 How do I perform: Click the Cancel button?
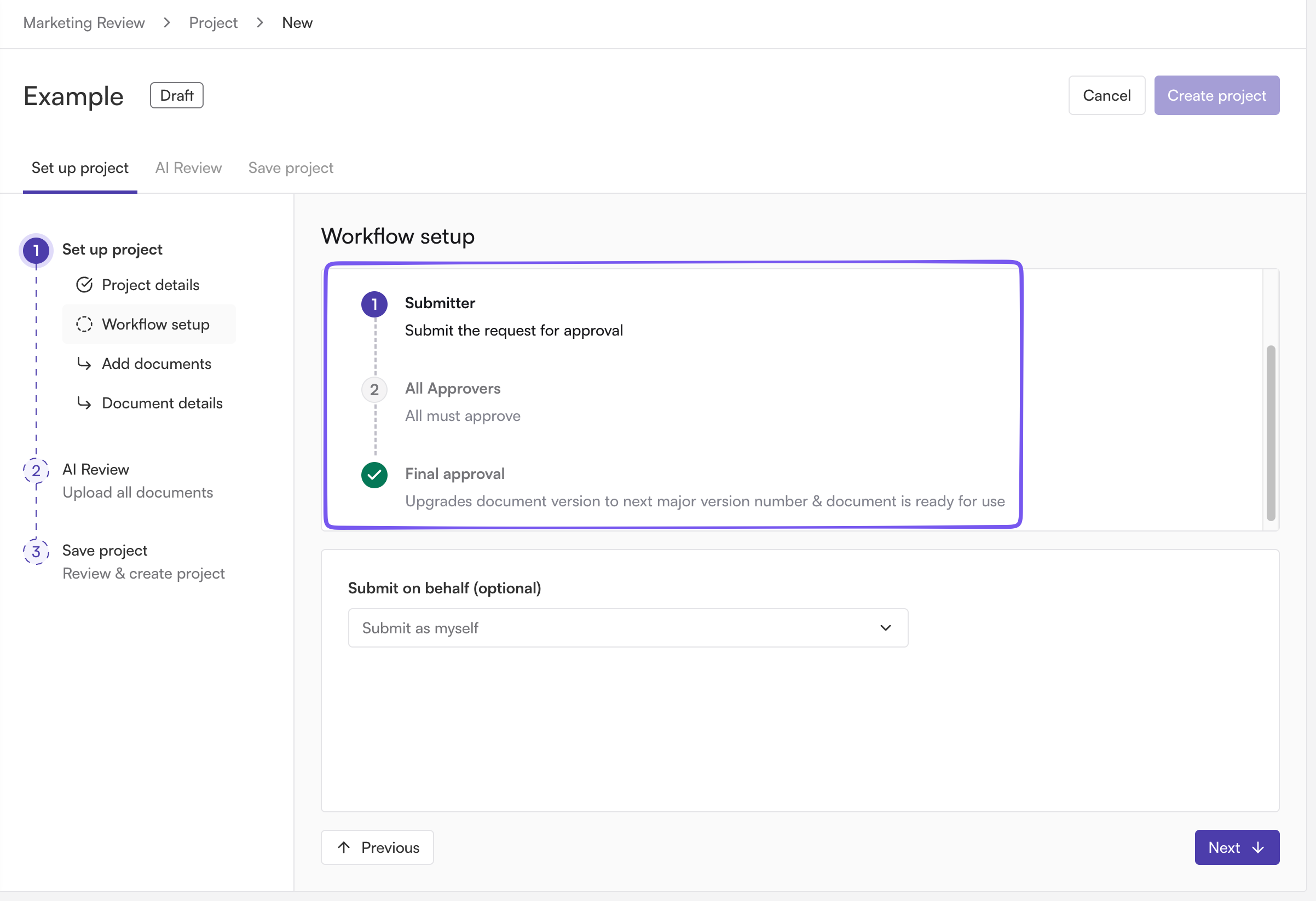1106,95
